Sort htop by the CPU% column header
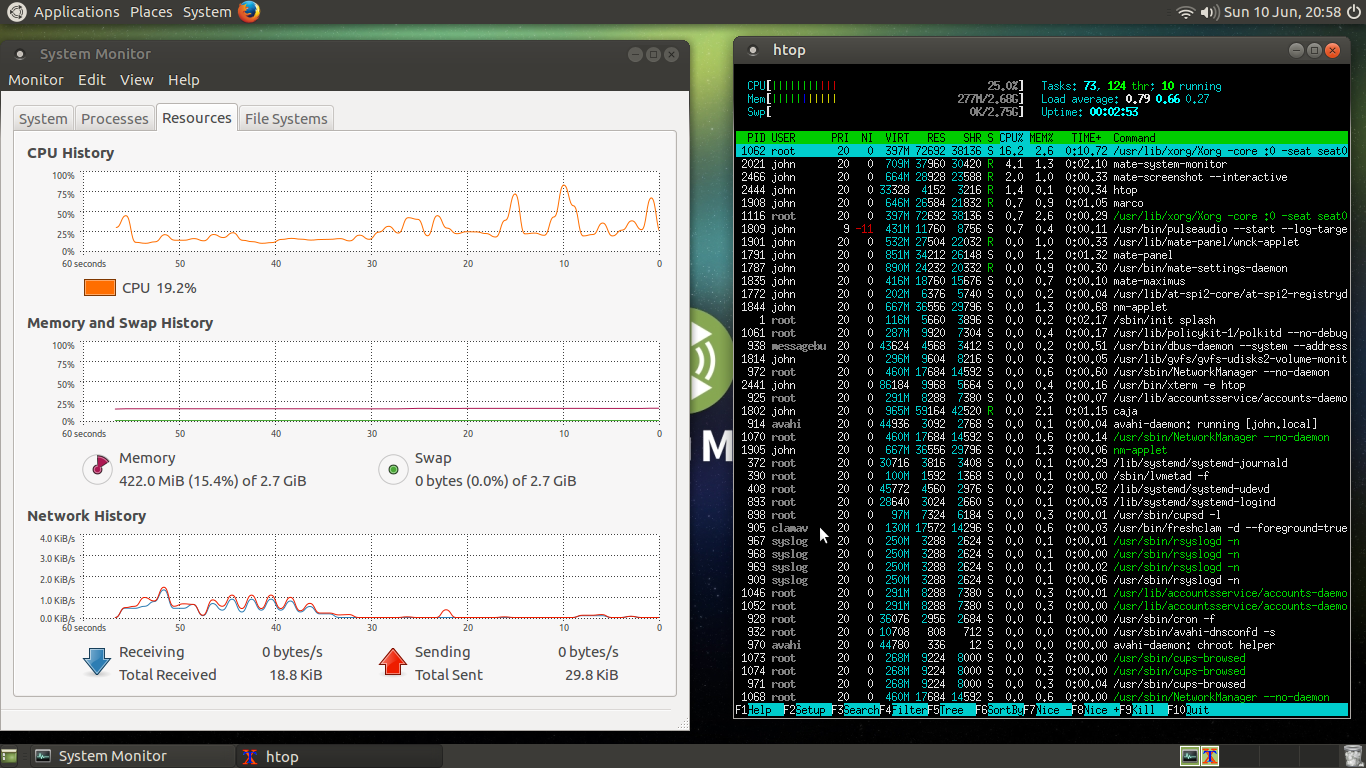1366x768 pixels. click(x=1011, y=138)
